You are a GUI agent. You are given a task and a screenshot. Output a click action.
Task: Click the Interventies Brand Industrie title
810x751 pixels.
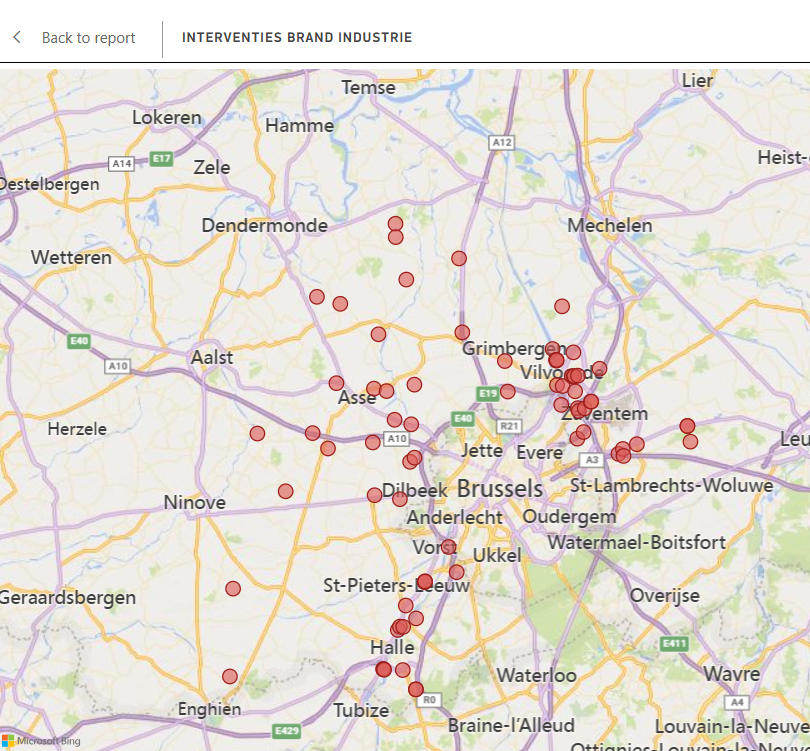click(297, 38)
